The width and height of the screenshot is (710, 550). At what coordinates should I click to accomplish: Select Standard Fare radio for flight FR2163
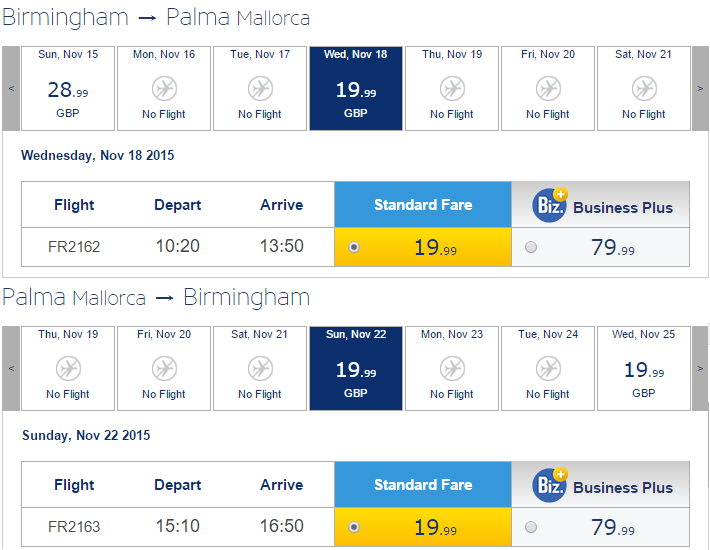click(x=354, y=527)
